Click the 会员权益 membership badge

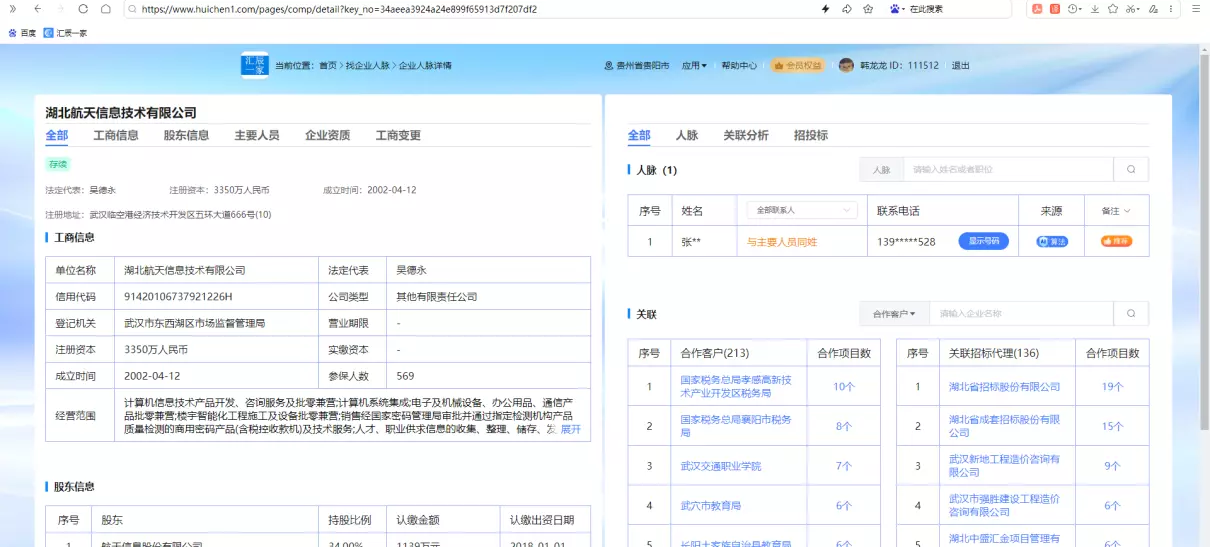(x=797, y=65)
